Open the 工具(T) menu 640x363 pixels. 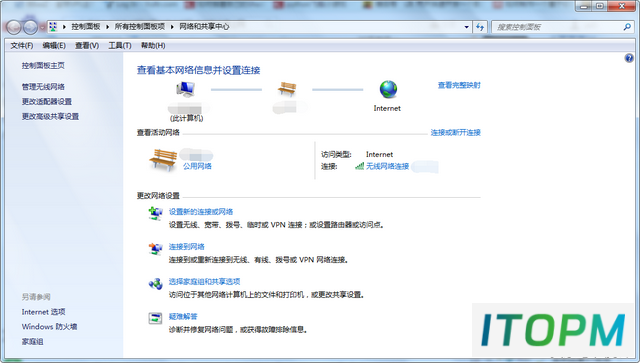pyautogui.click(x=120, y=46)
